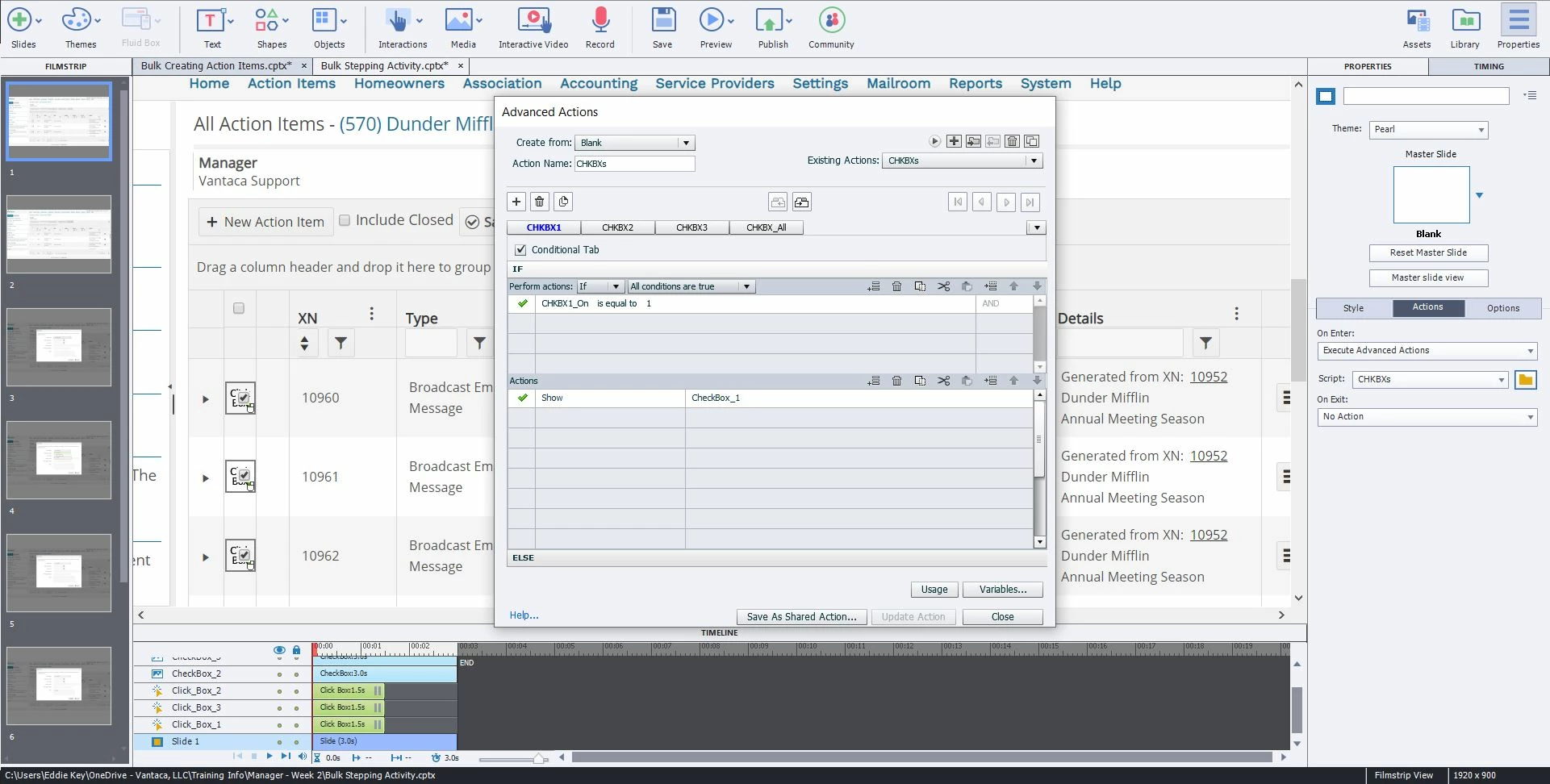Viewport: 1550px width, 784px height.
Task: Open the Perform actions If dropdown
Action: 600,286
